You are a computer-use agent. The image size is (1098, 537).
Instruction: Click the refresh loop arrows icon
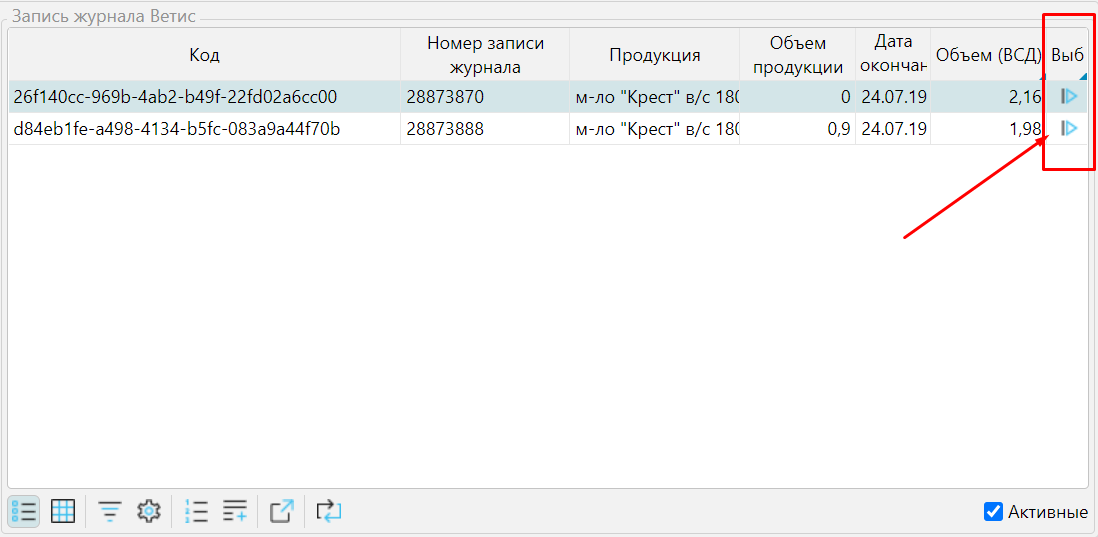tap(329, 511)
